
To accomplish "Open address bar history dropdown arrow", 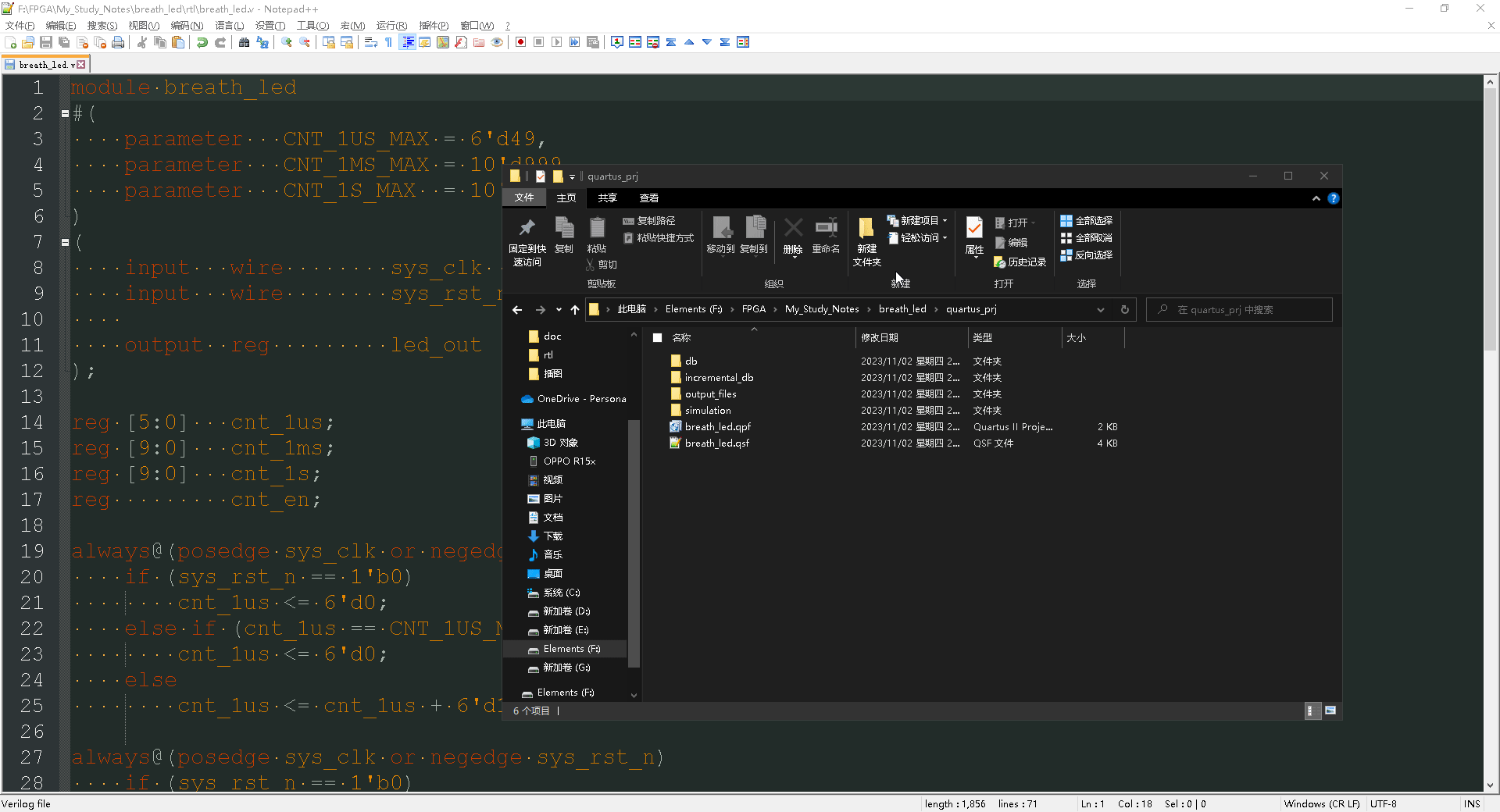I will pos(1101,310).
